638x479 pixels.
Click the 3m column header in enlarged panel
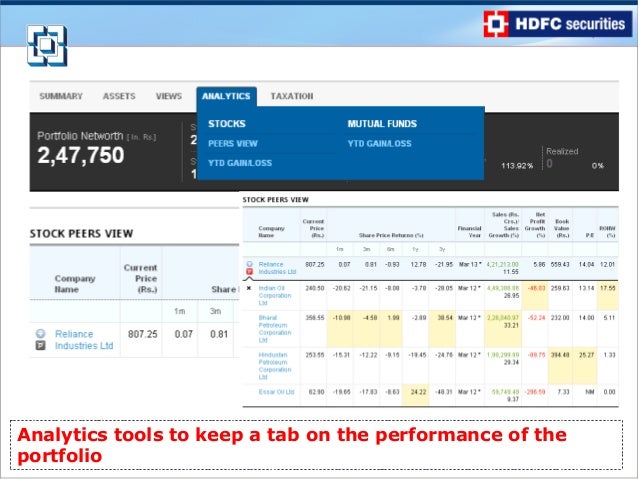[x=215, y=311]
